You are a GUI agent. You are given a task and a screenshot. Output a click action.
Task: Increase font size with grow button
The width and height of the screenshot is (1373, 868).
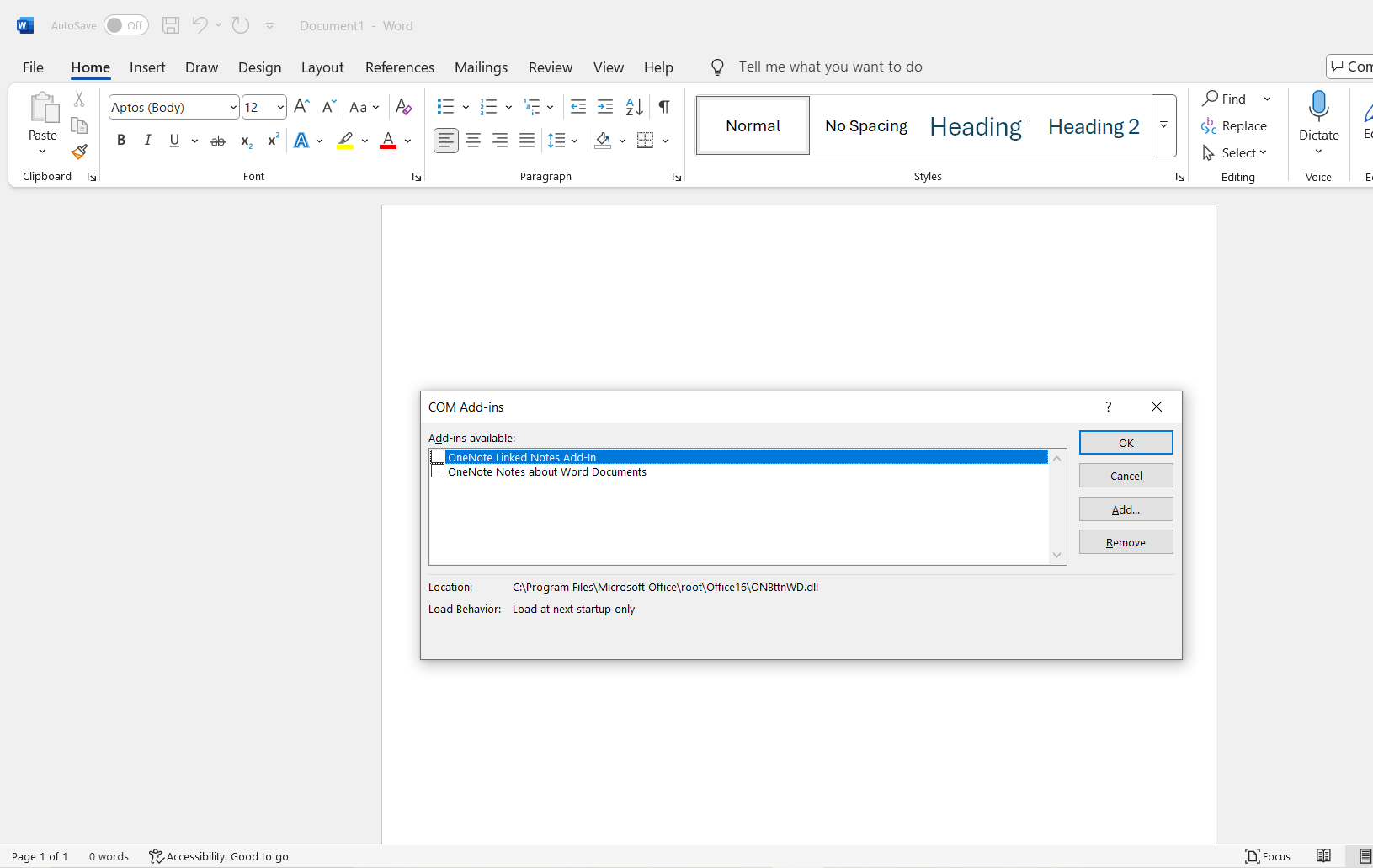click(302, 107)
